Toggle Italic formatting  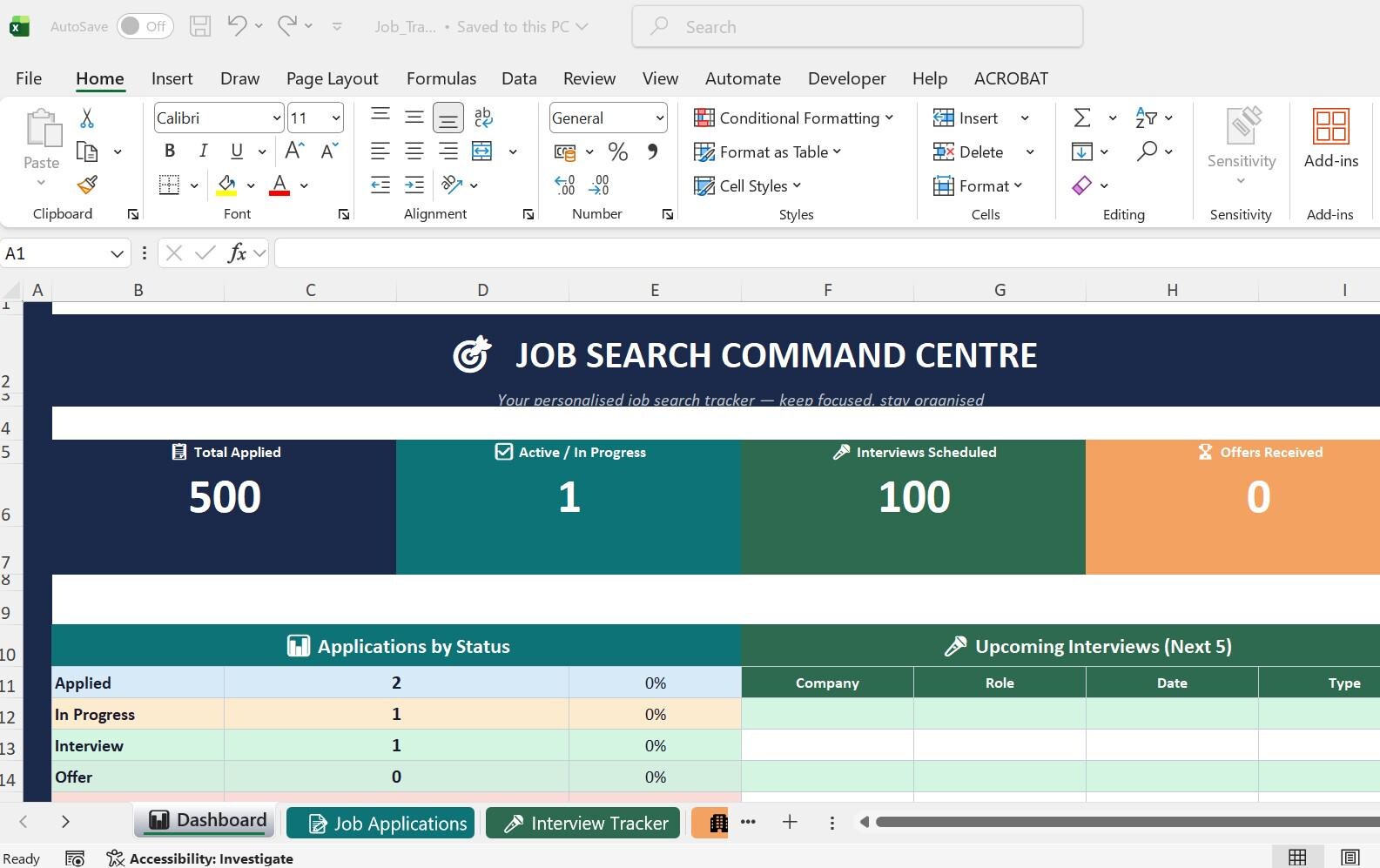point(203,151)
